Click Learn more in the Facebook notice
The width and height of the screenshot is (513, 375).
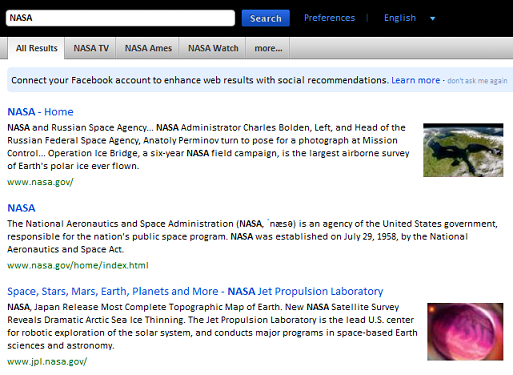pyautogui.click(x=416, y=80)
